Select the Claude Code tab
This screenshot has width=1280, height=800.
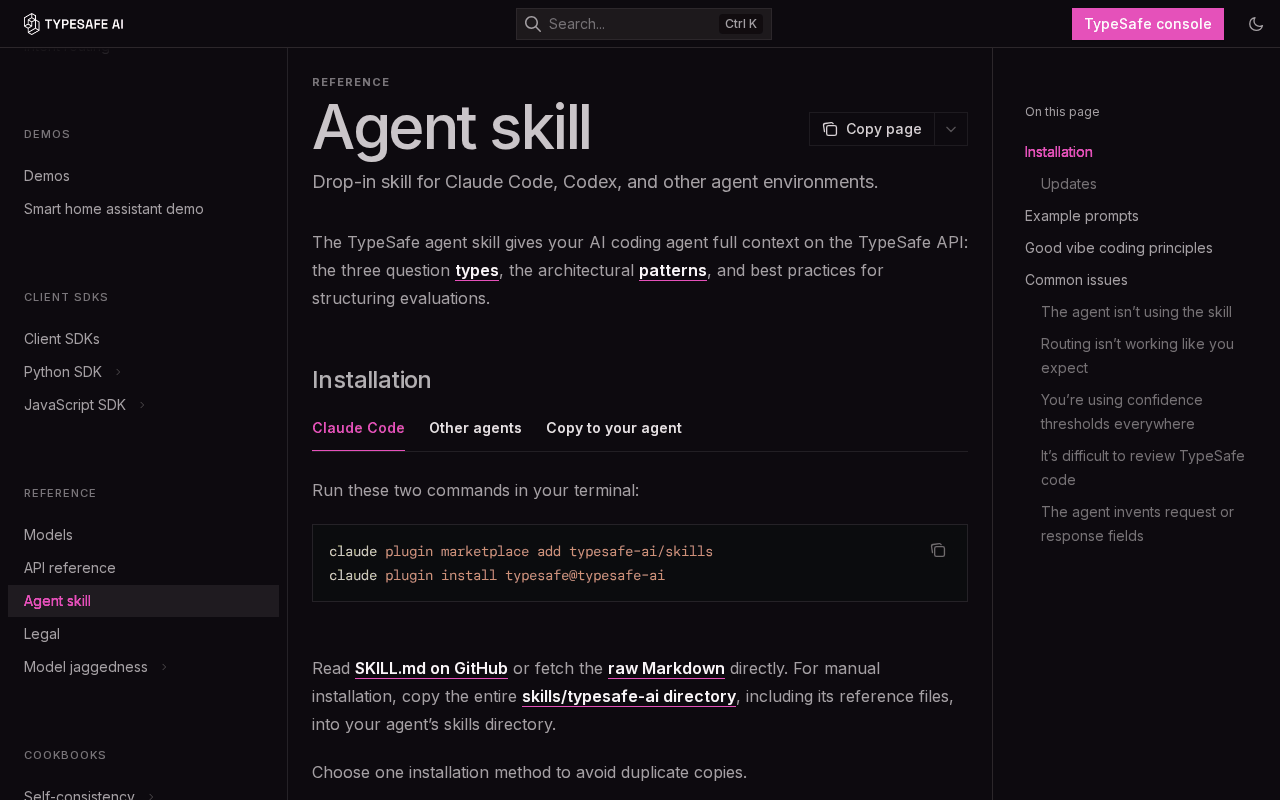coord(358,428)
